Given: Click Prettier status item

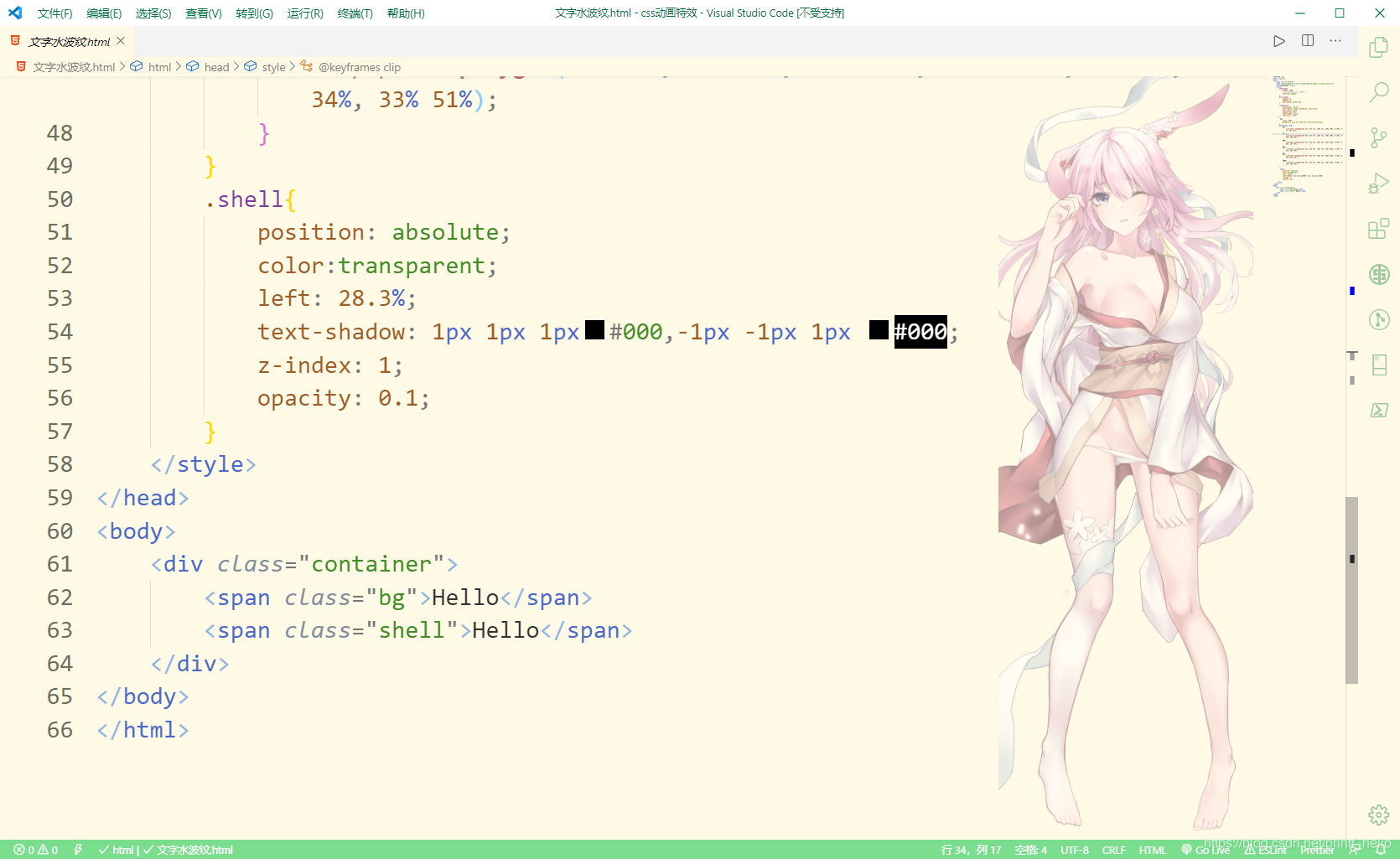Looking at the screenshot, I should point(1317,850).
